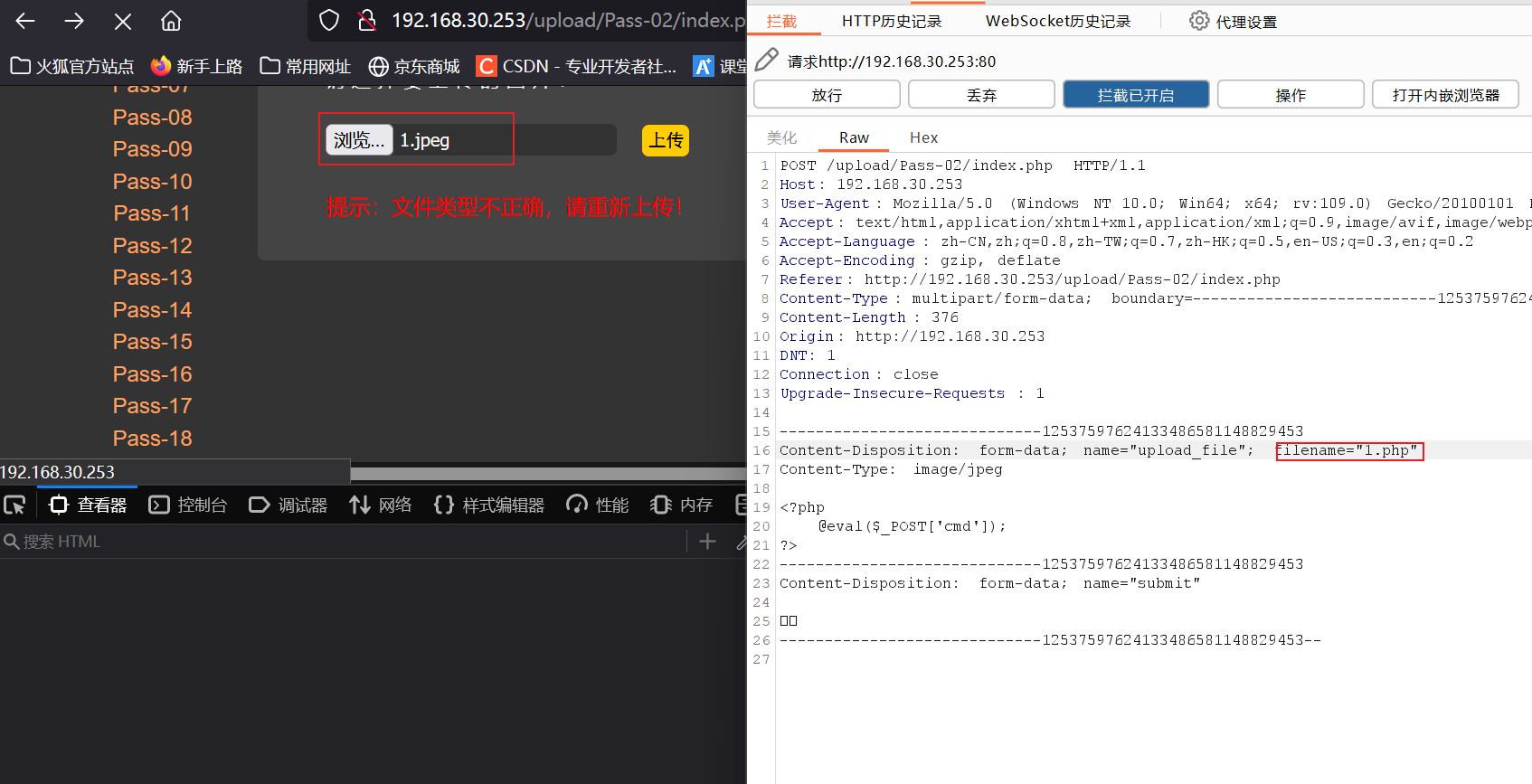
Task: Click the 丢弃 drop button
Action: click(x=981, y=95)
